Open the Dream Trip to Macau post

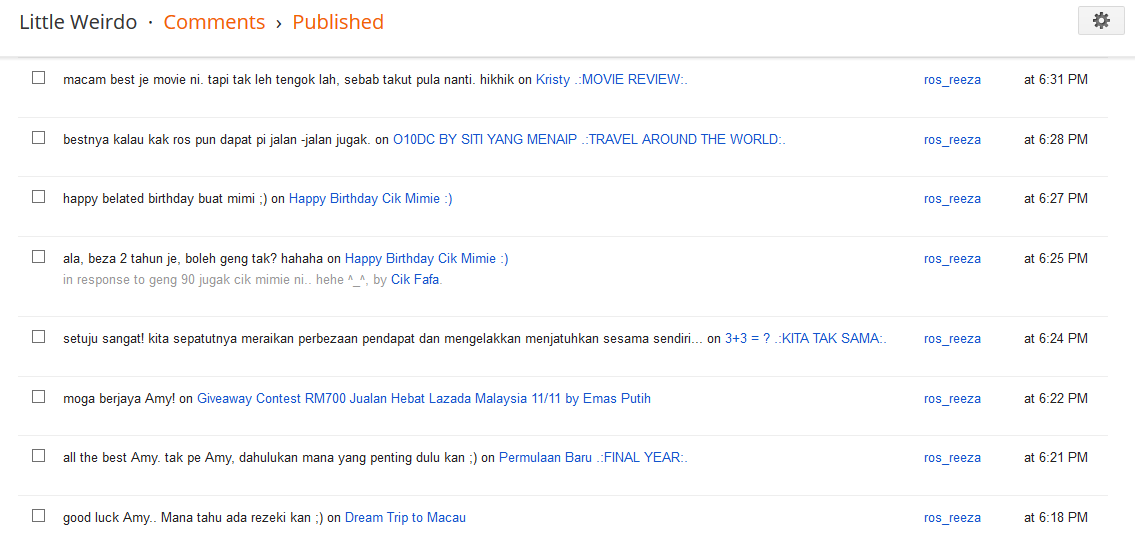click(x=405, y=518)
